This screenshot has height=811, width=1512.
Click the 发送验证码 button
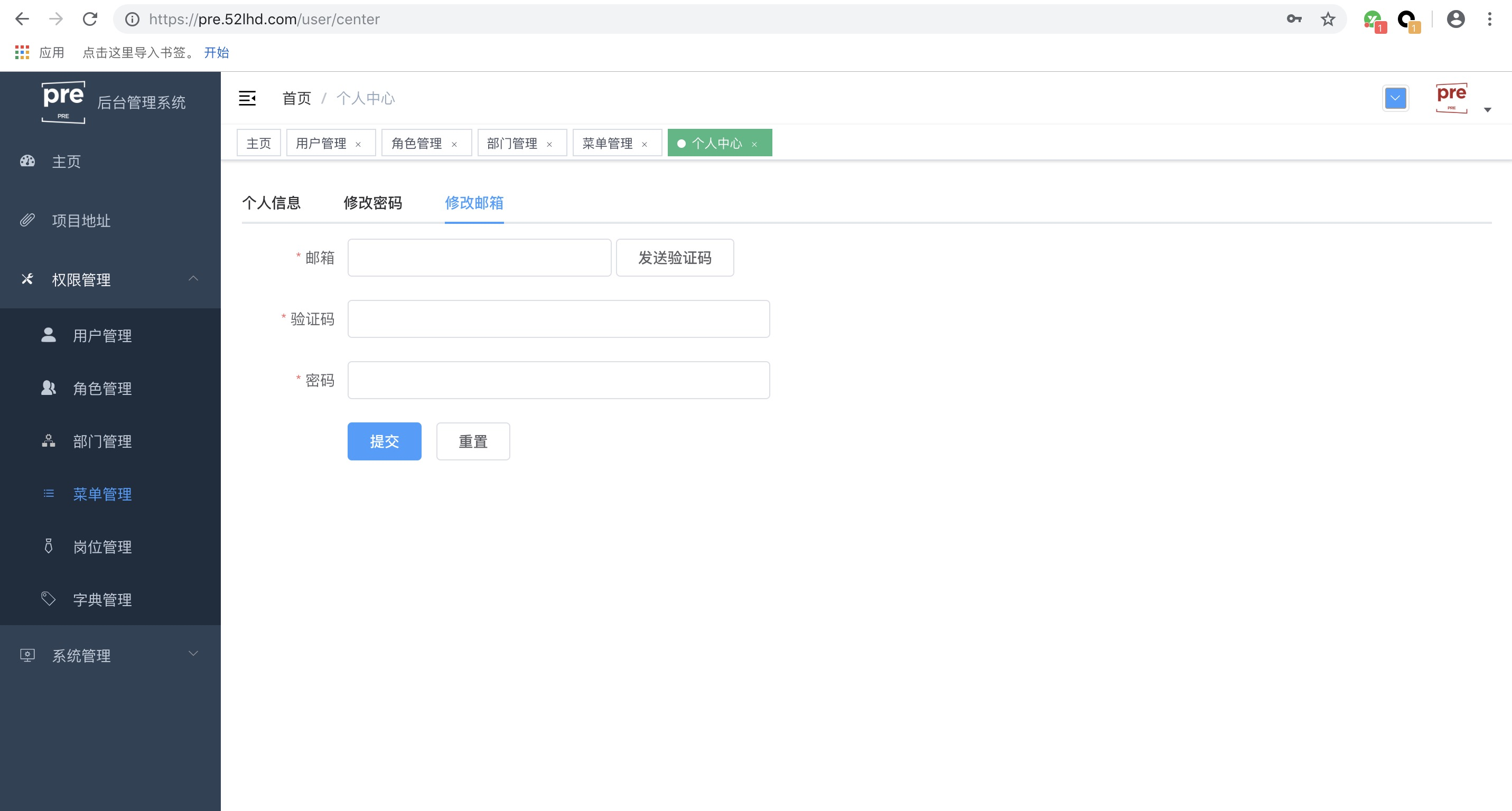click(674, 258)
